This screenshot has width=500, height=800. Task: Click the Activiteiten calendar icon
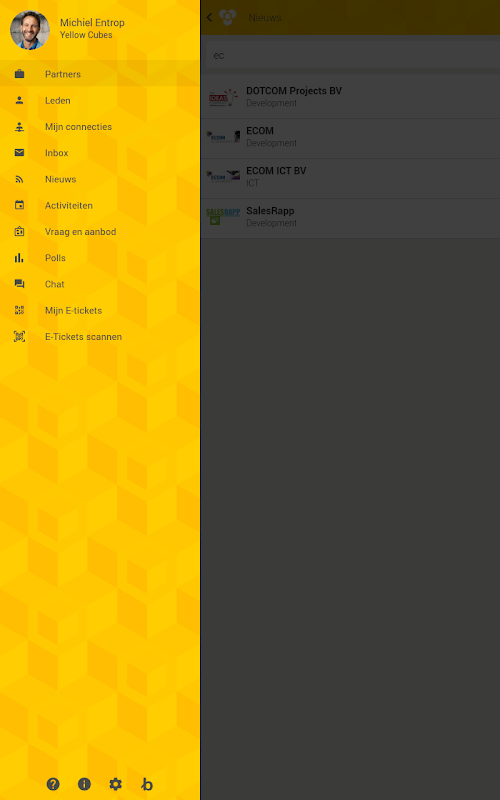19,205
